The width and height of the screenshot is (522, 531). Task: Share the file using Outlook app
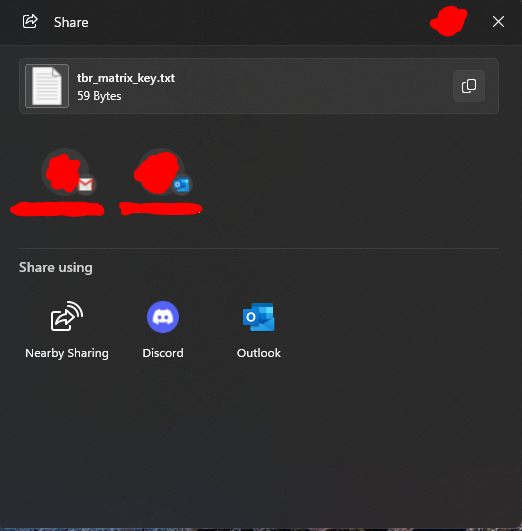(259, 330)
